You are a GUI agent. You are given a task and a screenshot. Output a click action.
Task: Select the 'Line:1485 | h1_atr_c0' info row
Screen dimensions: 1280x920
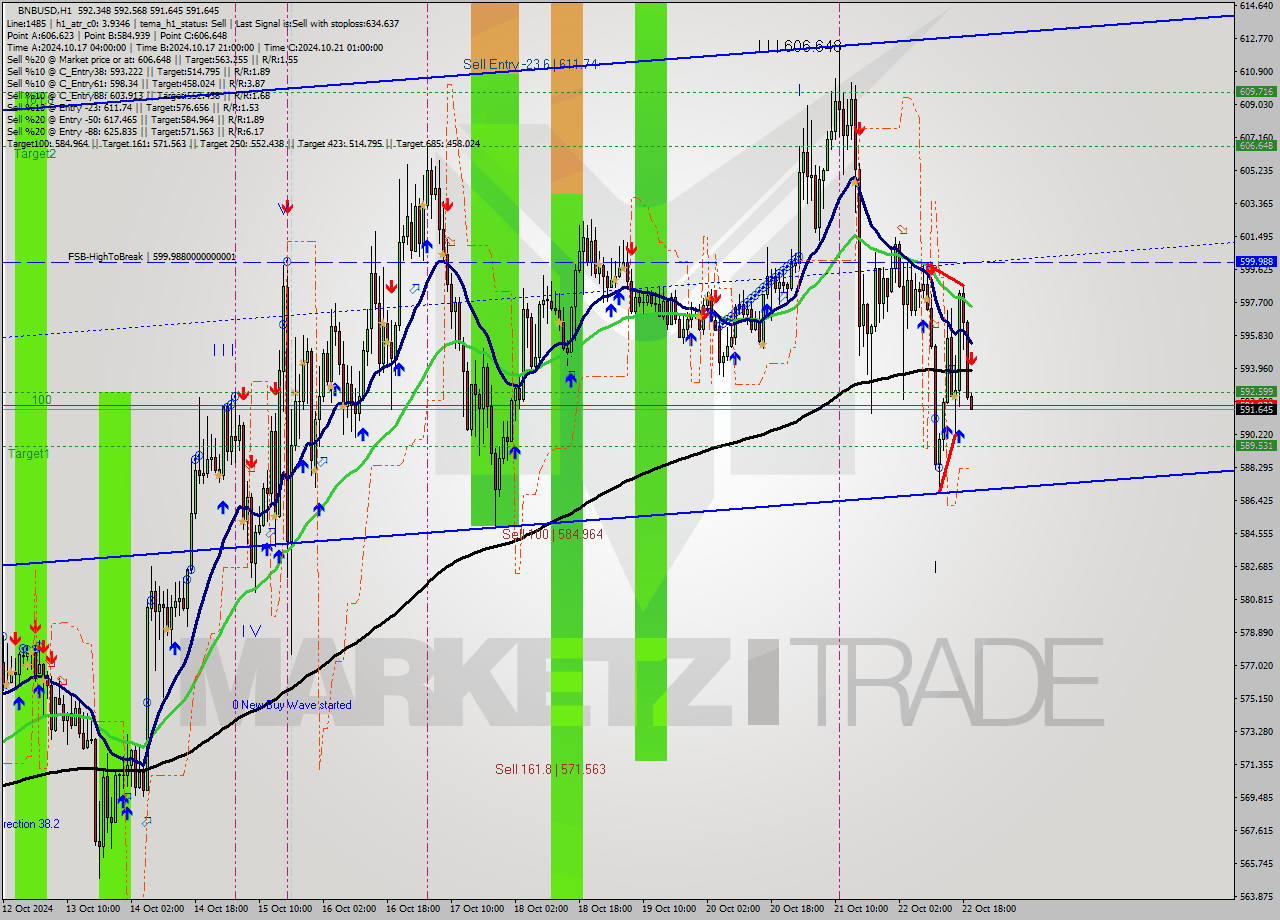pos(202,23)
